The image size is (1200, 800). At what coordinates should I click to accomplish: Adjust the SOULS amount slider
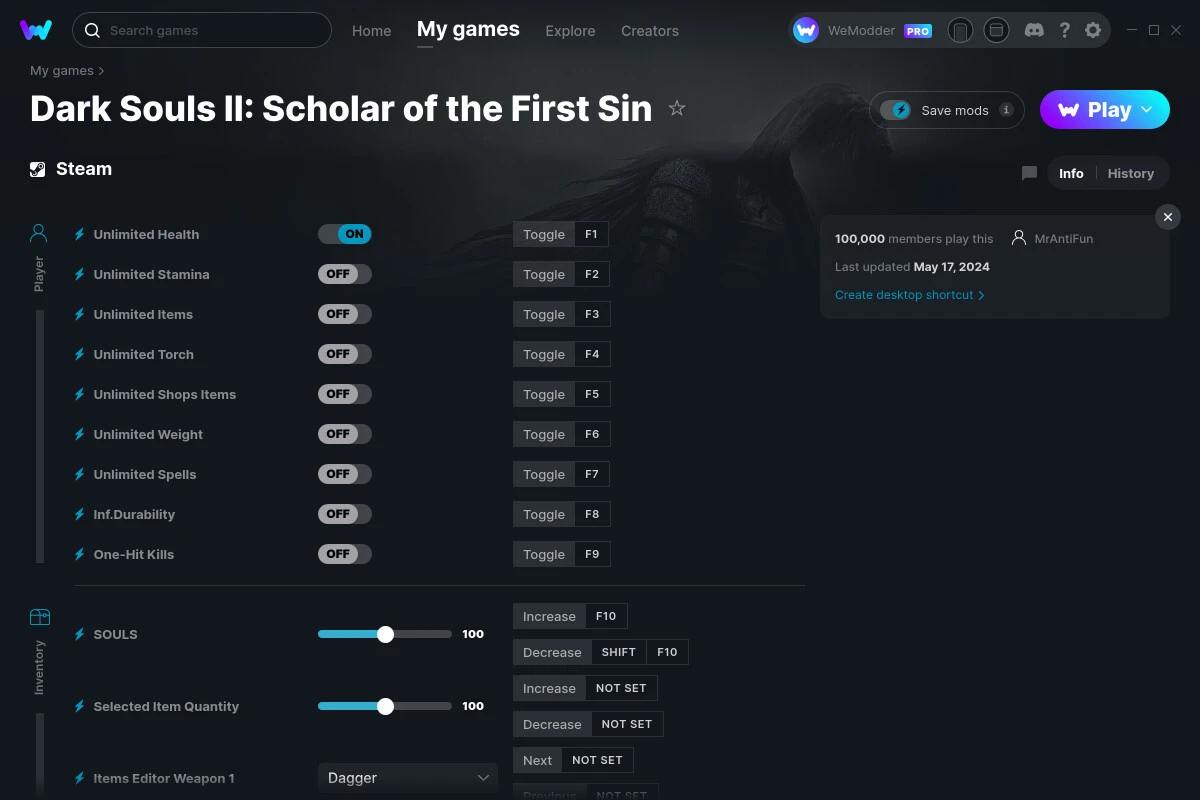pos(385,634)
